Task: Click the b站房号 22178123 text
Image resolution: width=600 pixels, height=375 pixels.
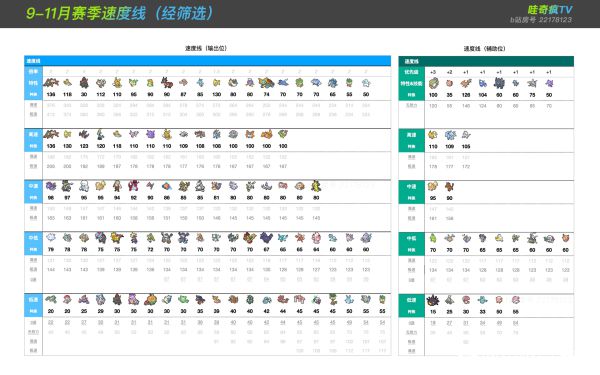Action: coord(541,20)
